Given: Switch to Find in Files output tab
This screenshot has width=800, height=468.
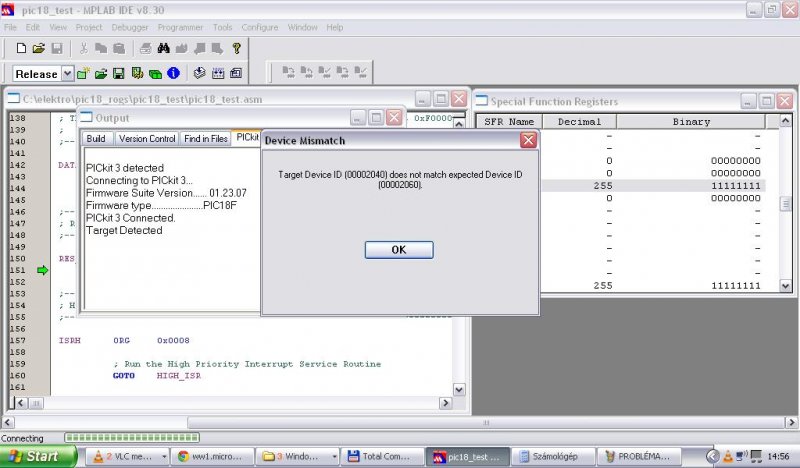Looking at the screenshot, I should [x=206, y=139].
